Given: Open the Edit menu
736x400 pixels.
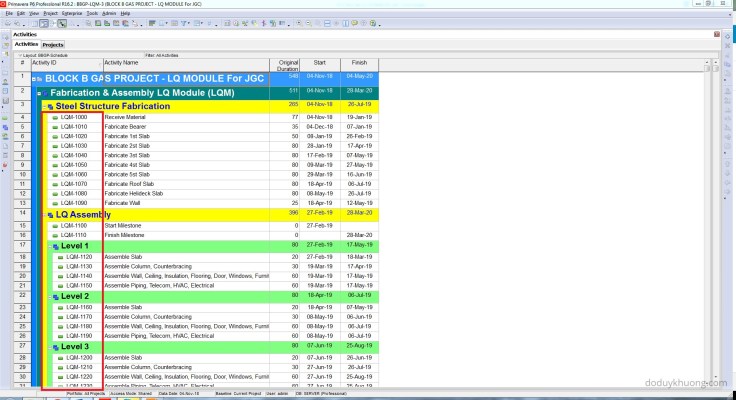Looking at the screenshot, I should pyautogui.click(x=21, y=13).
